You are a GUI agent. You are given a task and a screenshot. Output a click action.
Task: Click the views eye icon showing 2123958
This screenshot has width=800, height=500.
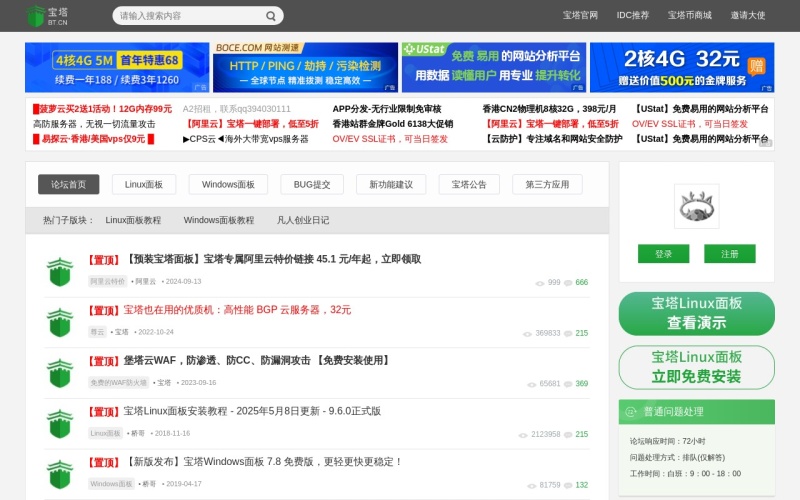click(x=522, y=435)
